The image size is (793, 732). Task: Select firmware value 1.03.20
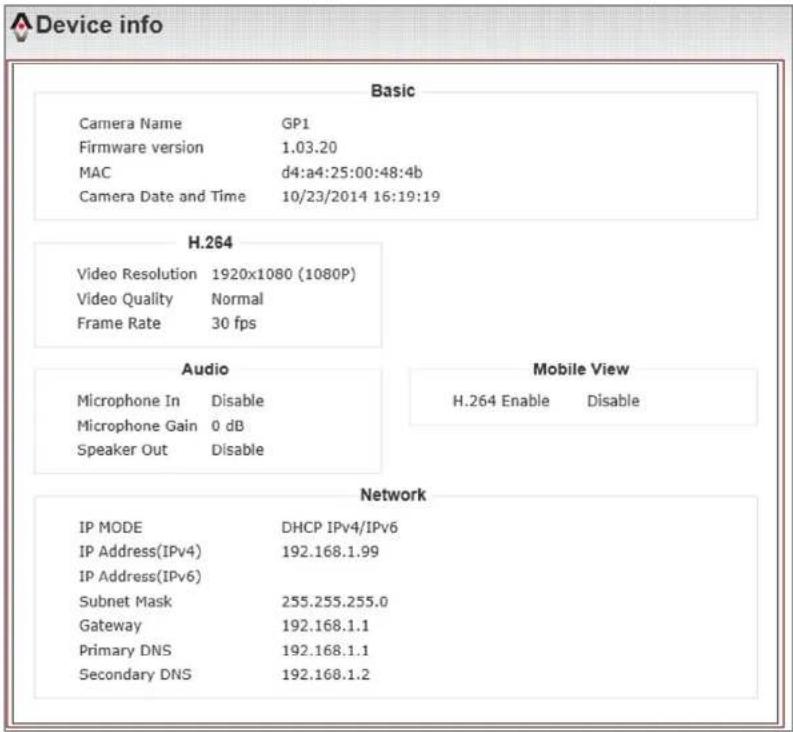click(x=309, y=148)
